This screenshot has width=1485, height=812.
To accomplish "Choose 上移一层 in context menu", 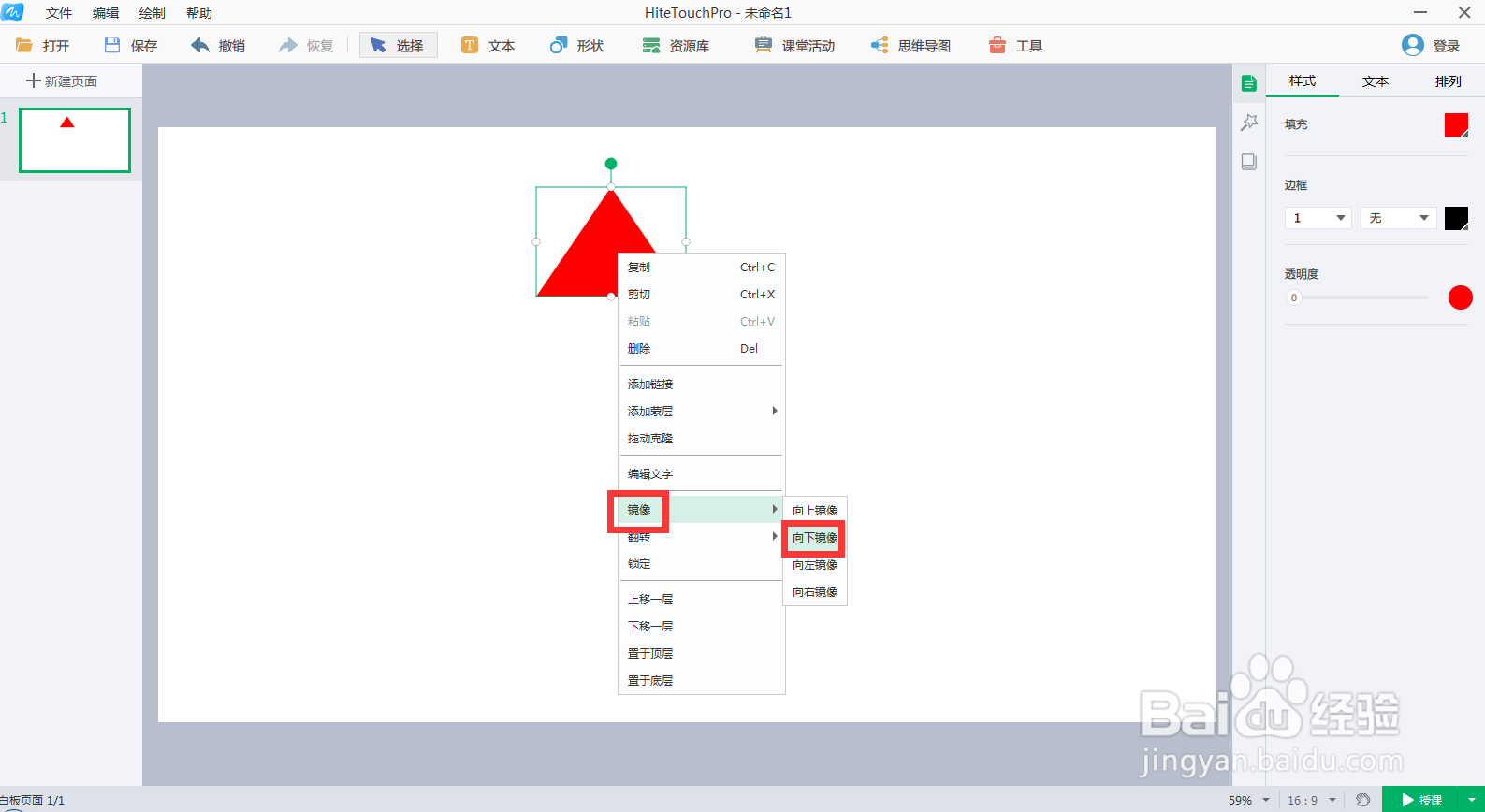I will (x=701, y=600).
